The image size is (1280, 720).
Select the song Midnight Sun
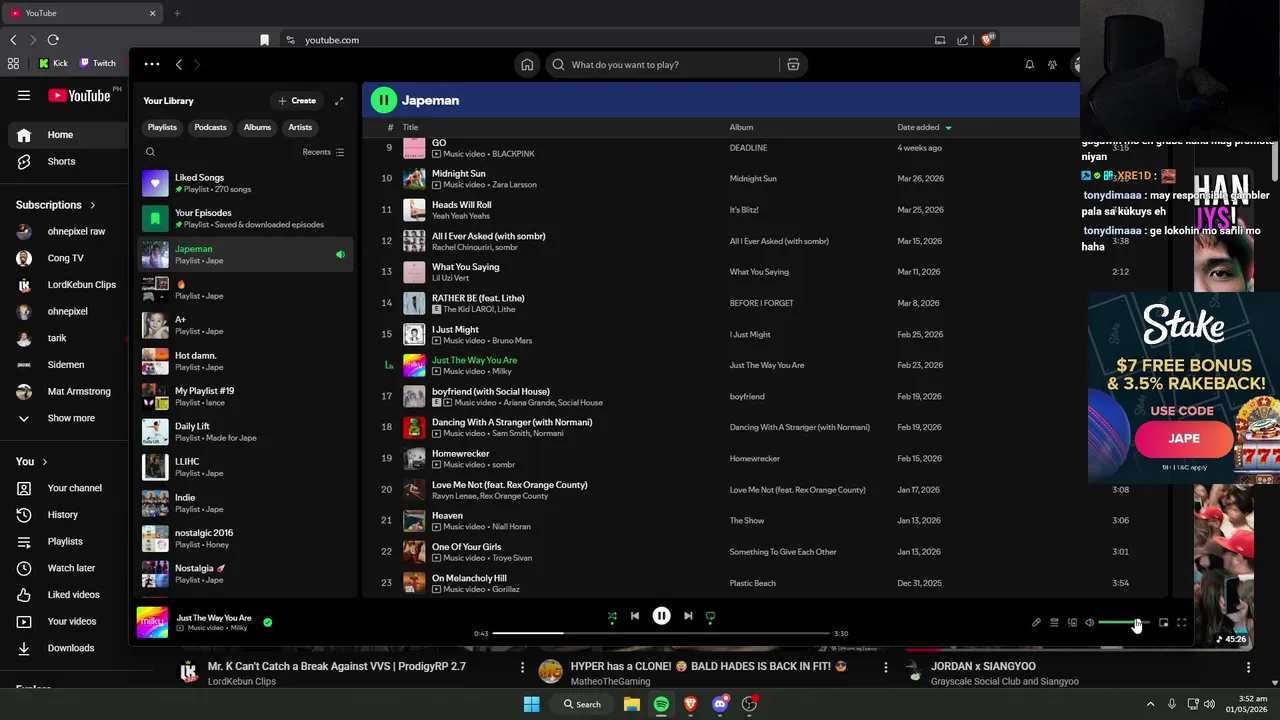click(458, 174)
